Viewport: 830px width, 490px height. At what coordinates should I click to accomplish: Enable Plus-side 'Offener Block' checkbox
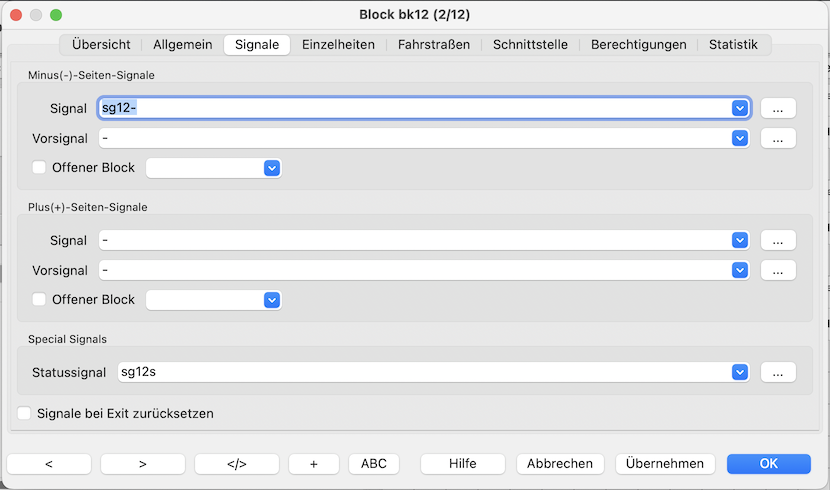pyautogui.click(x=40, y=300)
